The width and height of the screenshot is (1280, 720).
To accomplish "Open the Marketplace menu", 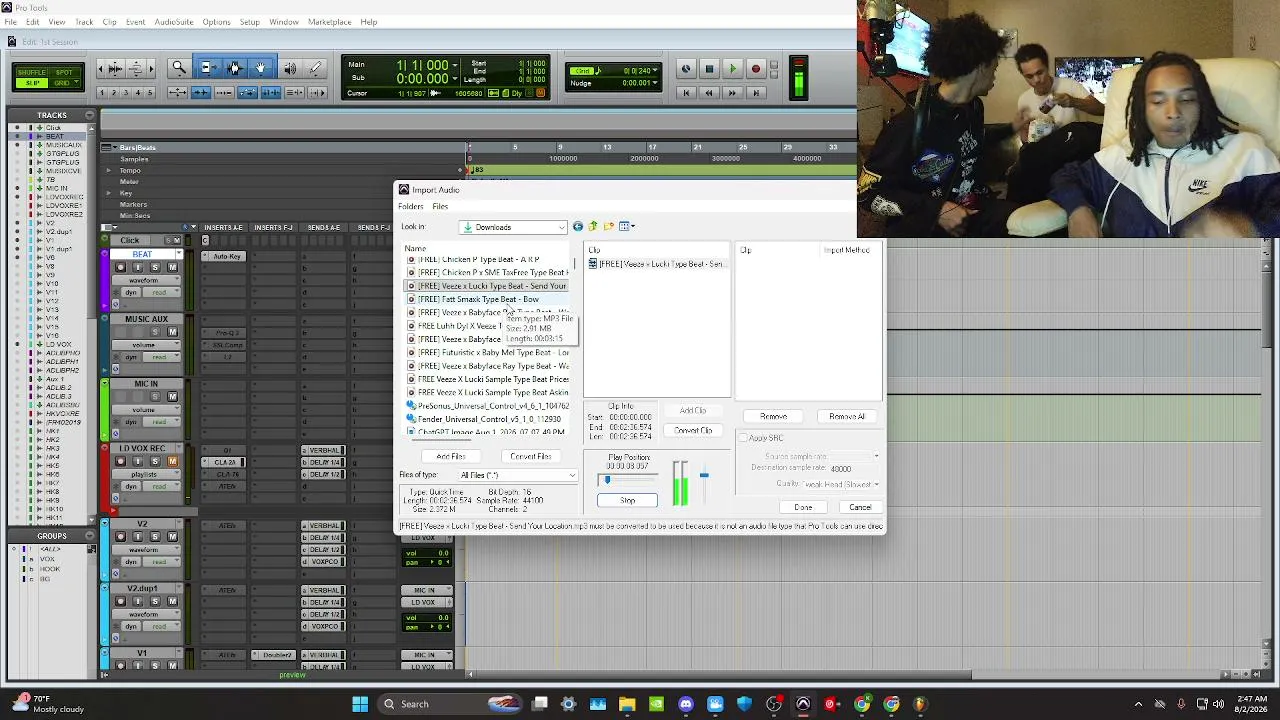I will 329,22.
